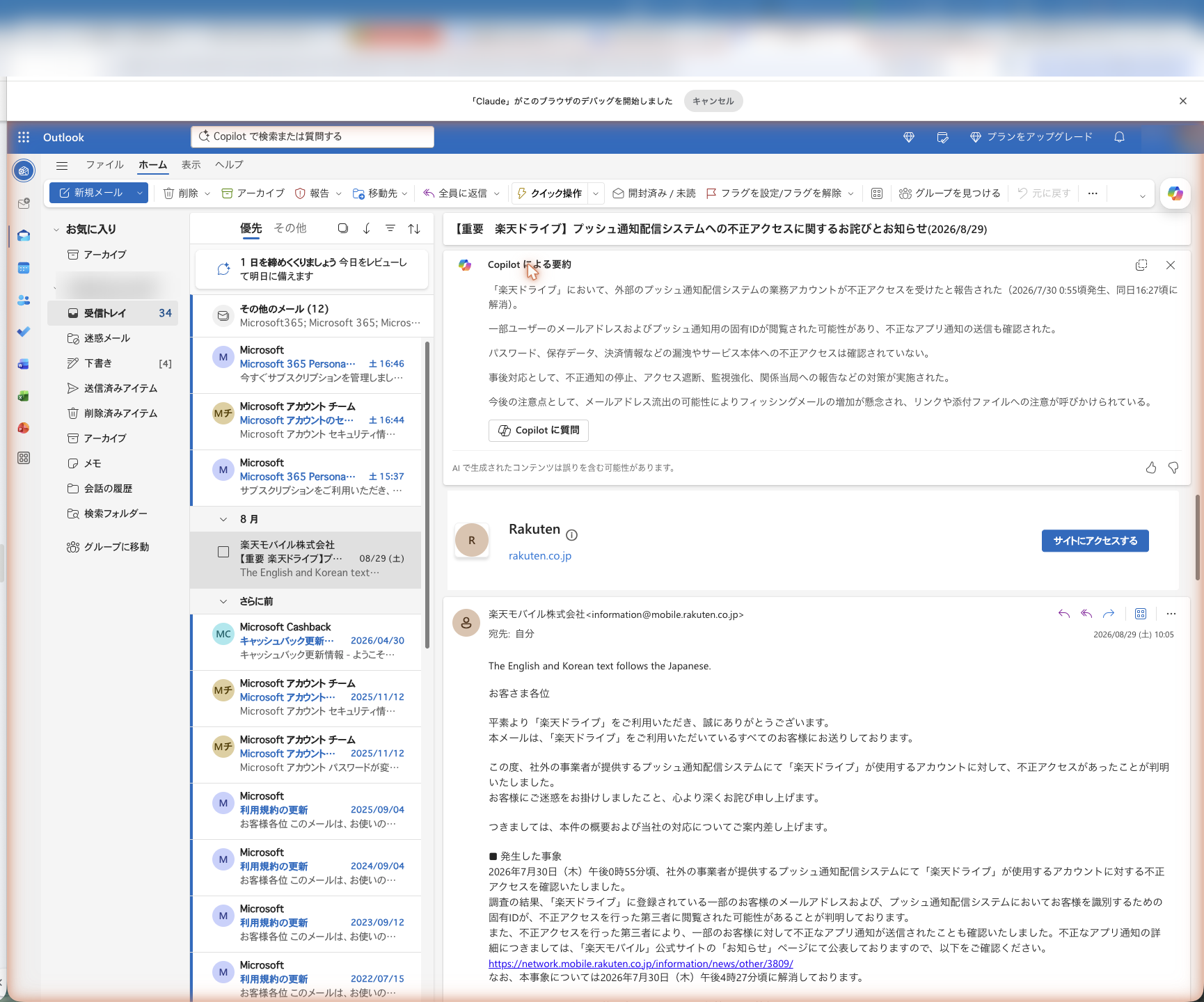Click the サイトにアクセスする button
The height and width of the screenshot is (1002, 1204).
click(1095, 541)
